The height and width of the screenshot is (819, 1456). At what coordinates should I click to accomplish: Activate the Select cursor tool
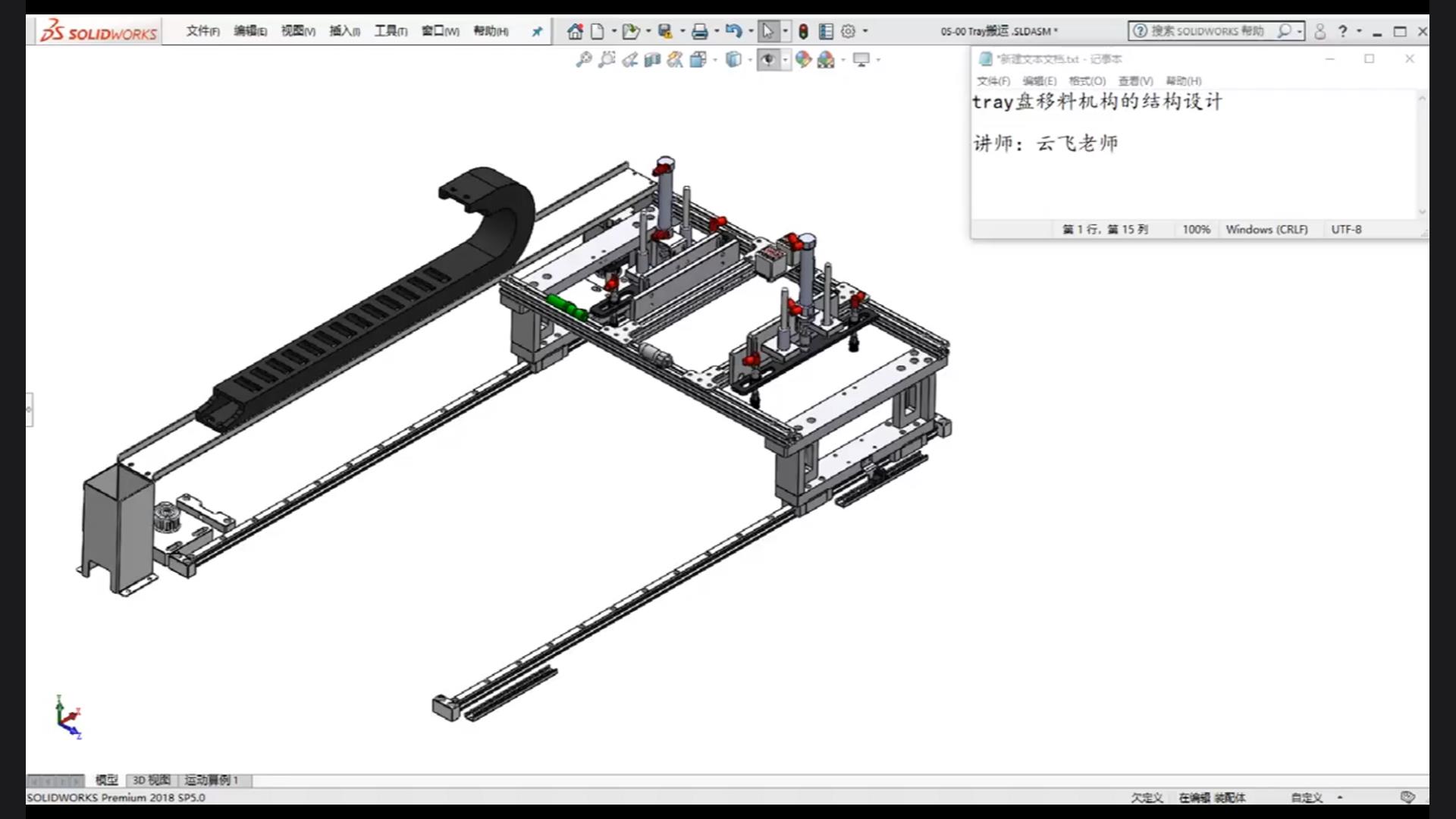(x=768, y=31)
